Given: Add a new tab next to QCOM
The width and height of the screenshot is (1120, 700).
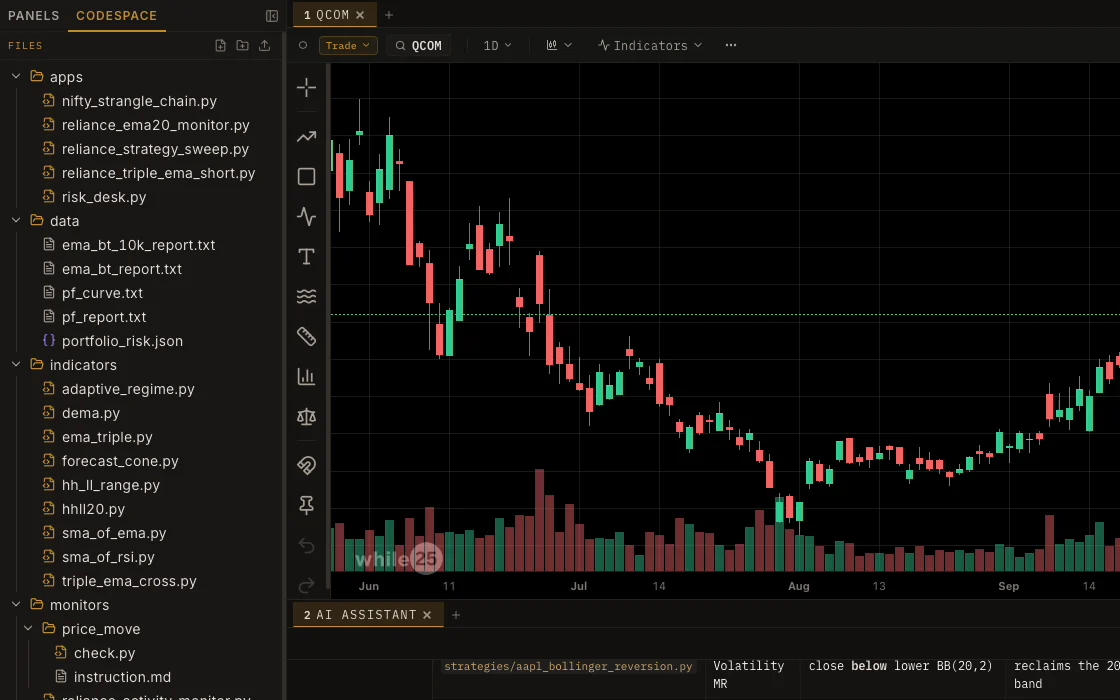Looking at the screenshot, I should point(389,15).
